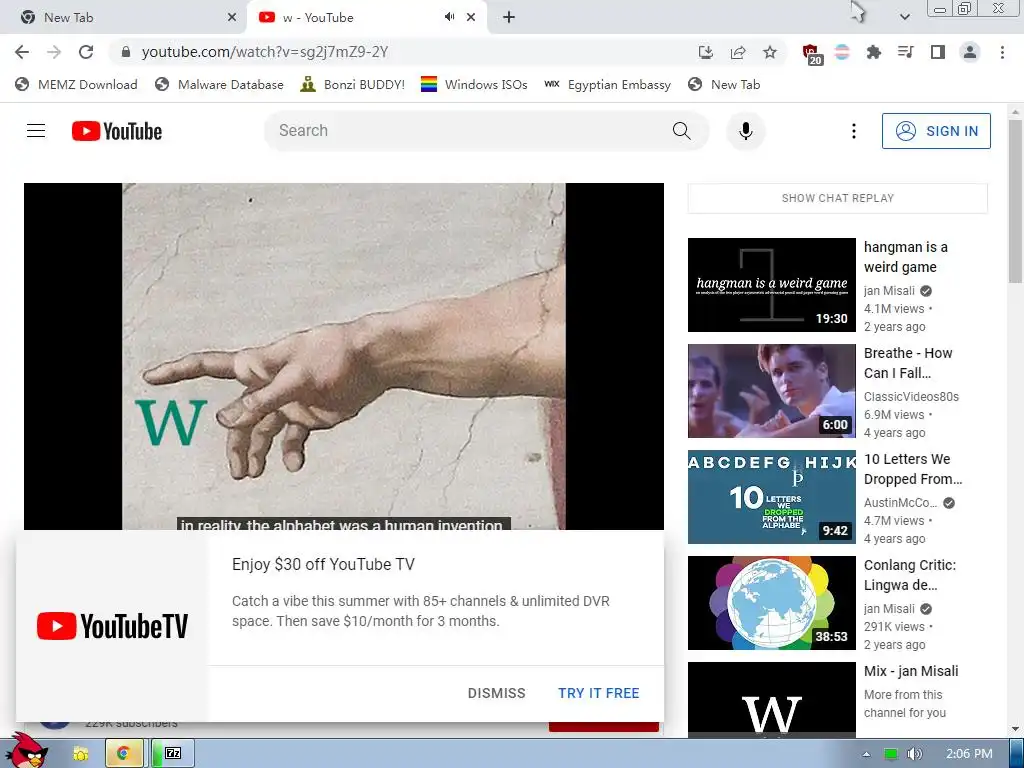The height and width of the screenshot is (768, 1024).
Task: Open the MEMZ Download bookmark
Action: (76, 85)
